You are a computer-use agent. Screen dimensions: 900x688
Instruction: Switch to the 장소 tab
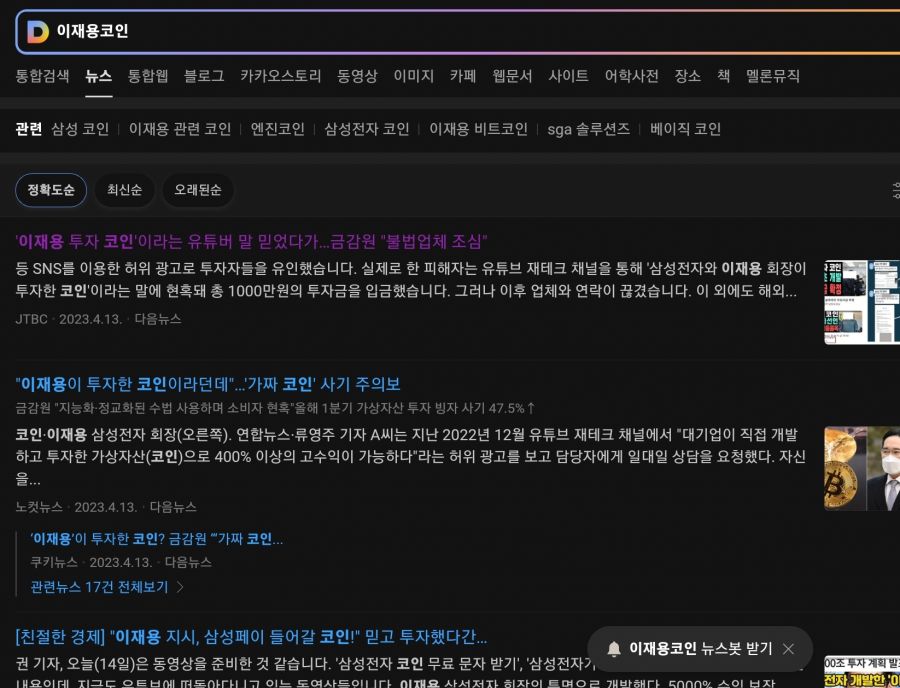click(688, 76)
